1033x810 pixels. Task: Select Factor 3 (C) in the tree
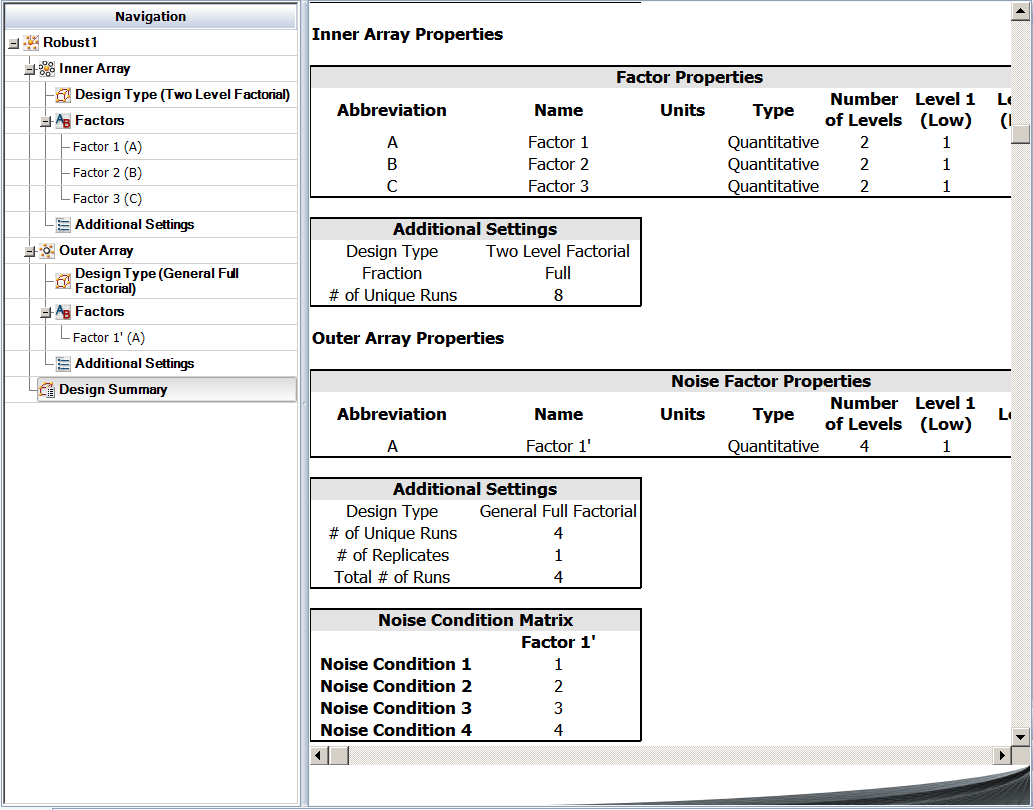pyautogui.click(x=107, y=199)
